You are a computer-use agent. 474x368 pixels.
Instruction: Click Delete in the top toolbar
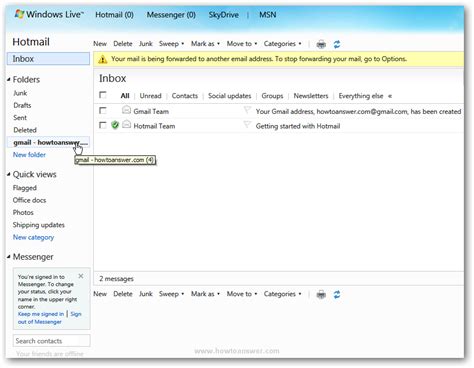click(x=123, y=44)
